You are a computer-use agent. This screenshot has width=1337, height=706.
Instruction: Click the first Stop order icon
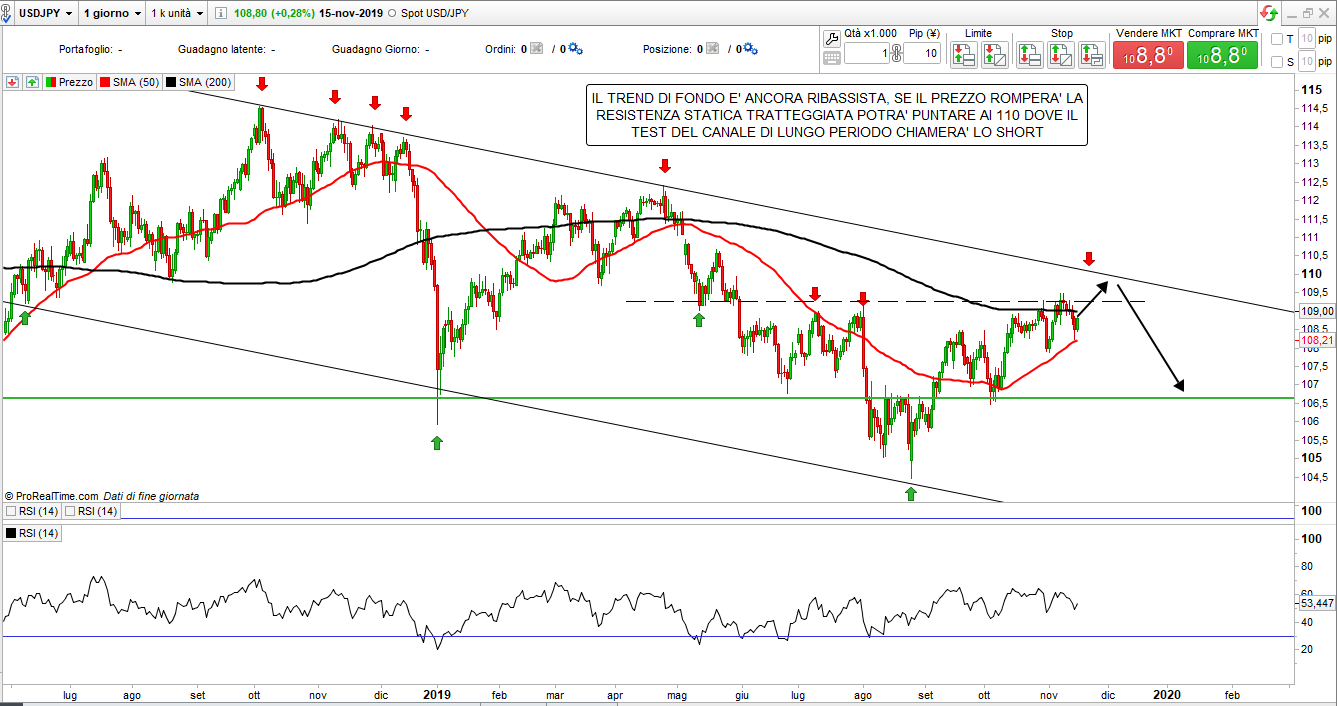pos(1030,54)
